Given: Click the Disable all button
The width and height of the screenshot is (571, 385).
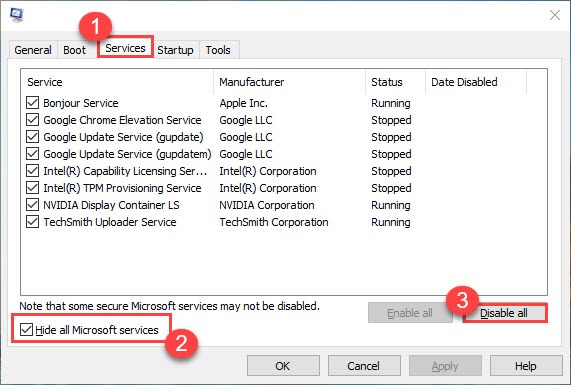Looking at the screenshot, I should tap(504, 313).
